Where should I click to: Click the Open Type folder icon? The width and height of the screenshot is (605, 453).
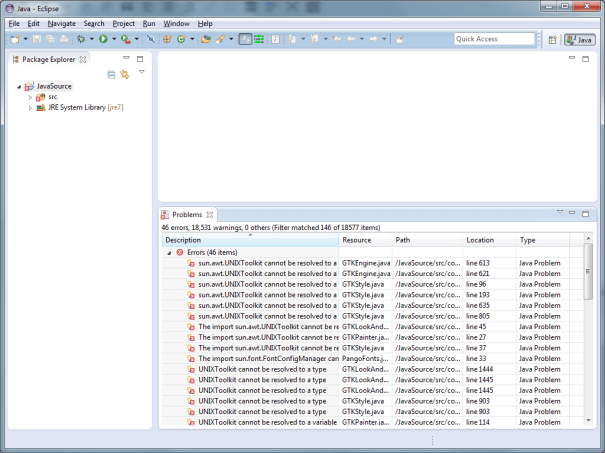coord(206,39)
